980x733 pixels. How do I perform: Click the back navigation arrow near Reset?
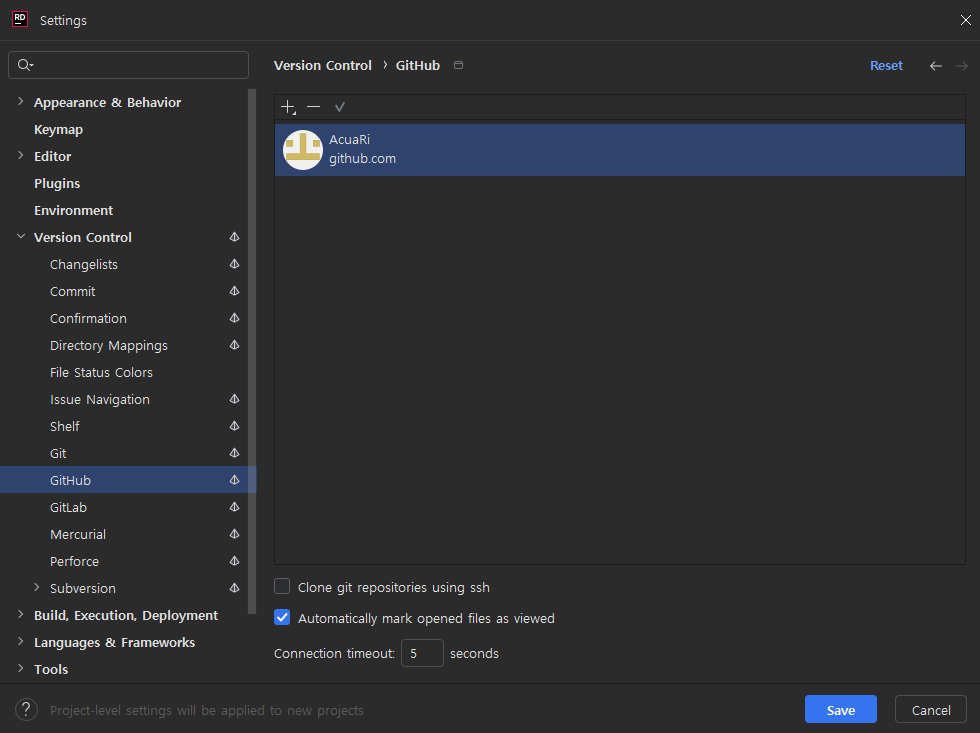[935, 65]
